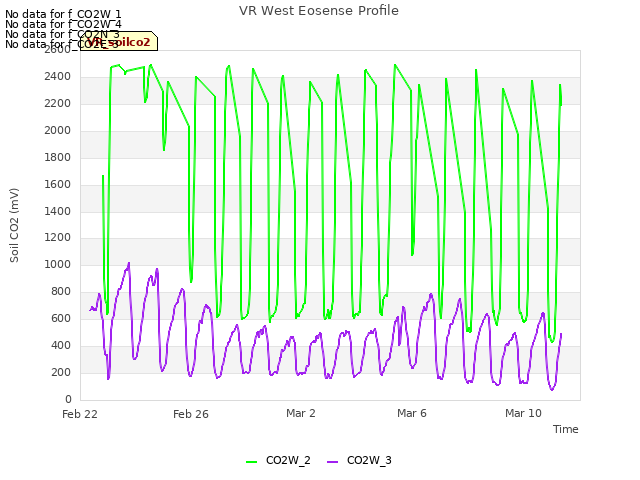The height and width of the screenshot is (480, 640).
Task: Click the purple CO2W_3 legend swatch
Action: point(333,462)
